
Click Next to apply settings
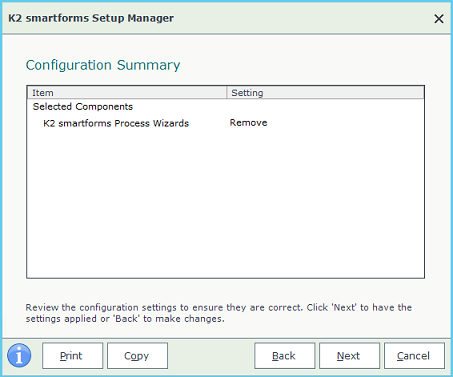point(349,356)
